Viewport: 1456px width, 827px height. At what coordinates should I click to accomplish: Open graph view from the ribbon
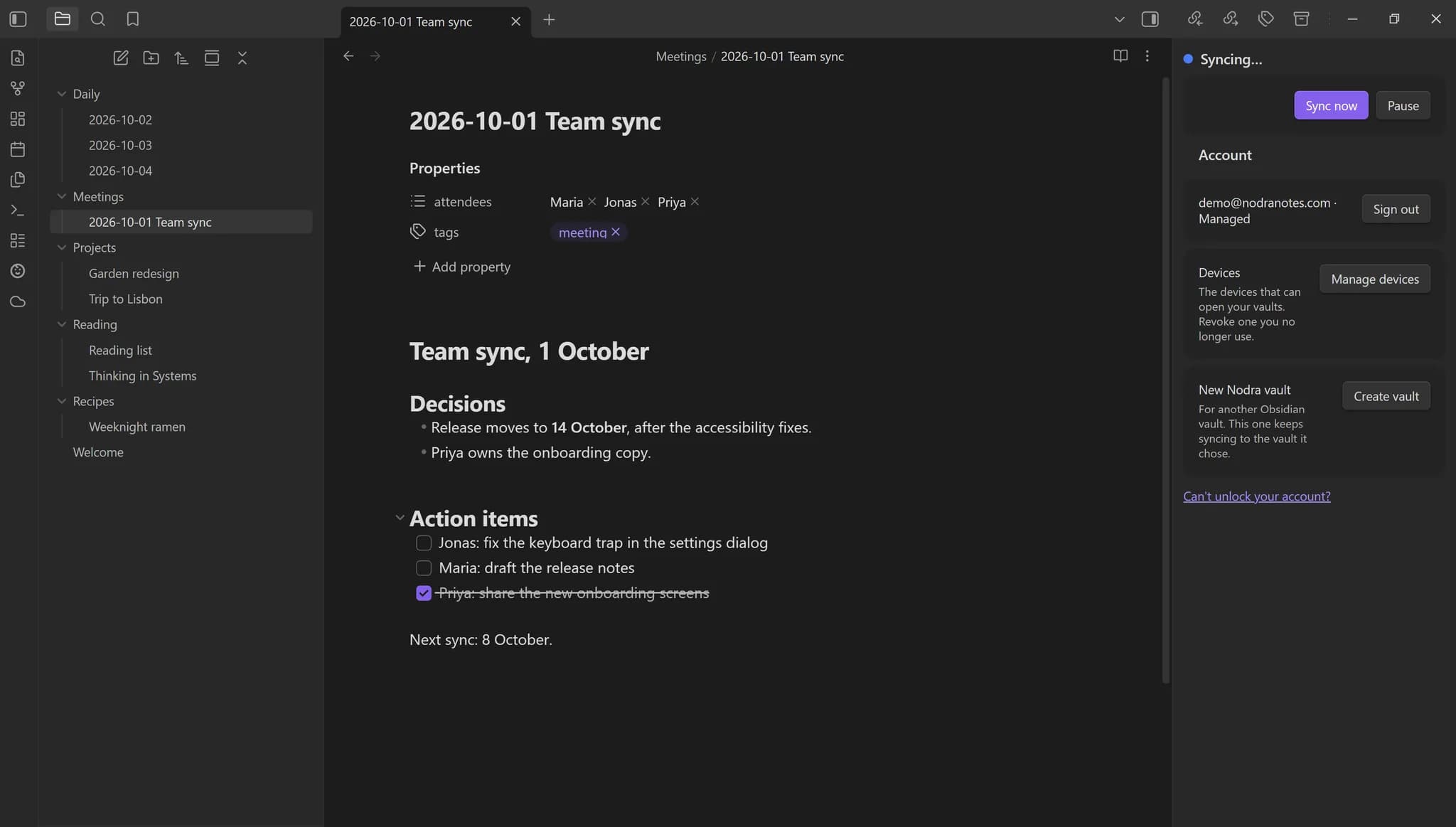pyautogui.click(x=18, y=88)
